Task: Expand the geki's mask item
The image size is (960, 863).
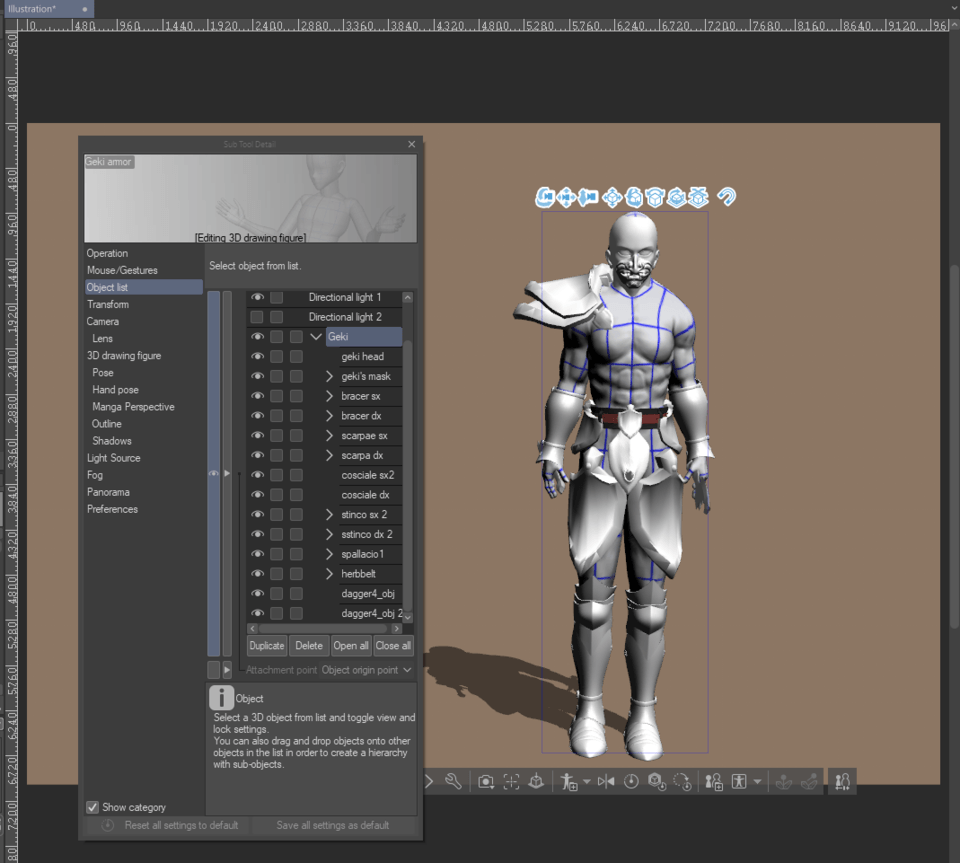Action: 329,376
